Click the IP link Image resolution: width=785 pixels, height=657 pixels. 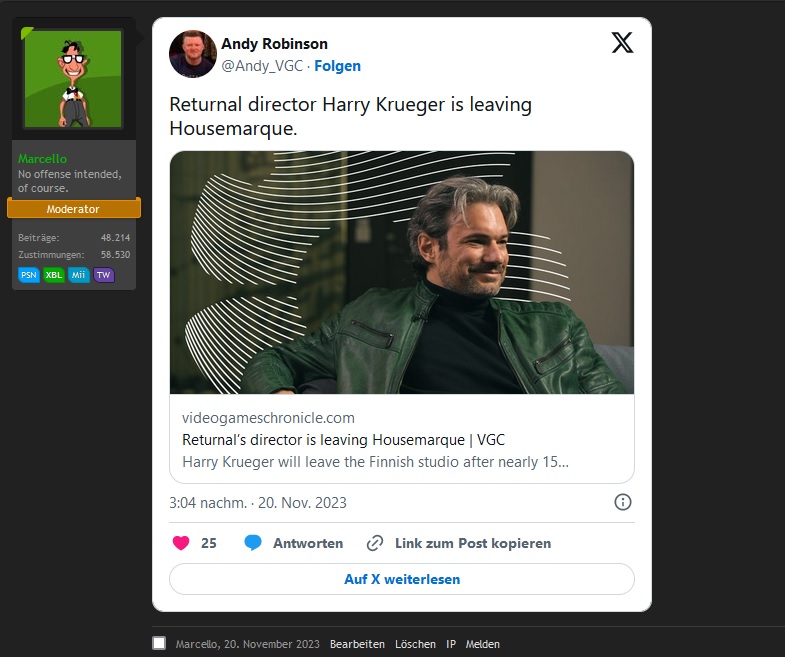click(x=451, y=644)
